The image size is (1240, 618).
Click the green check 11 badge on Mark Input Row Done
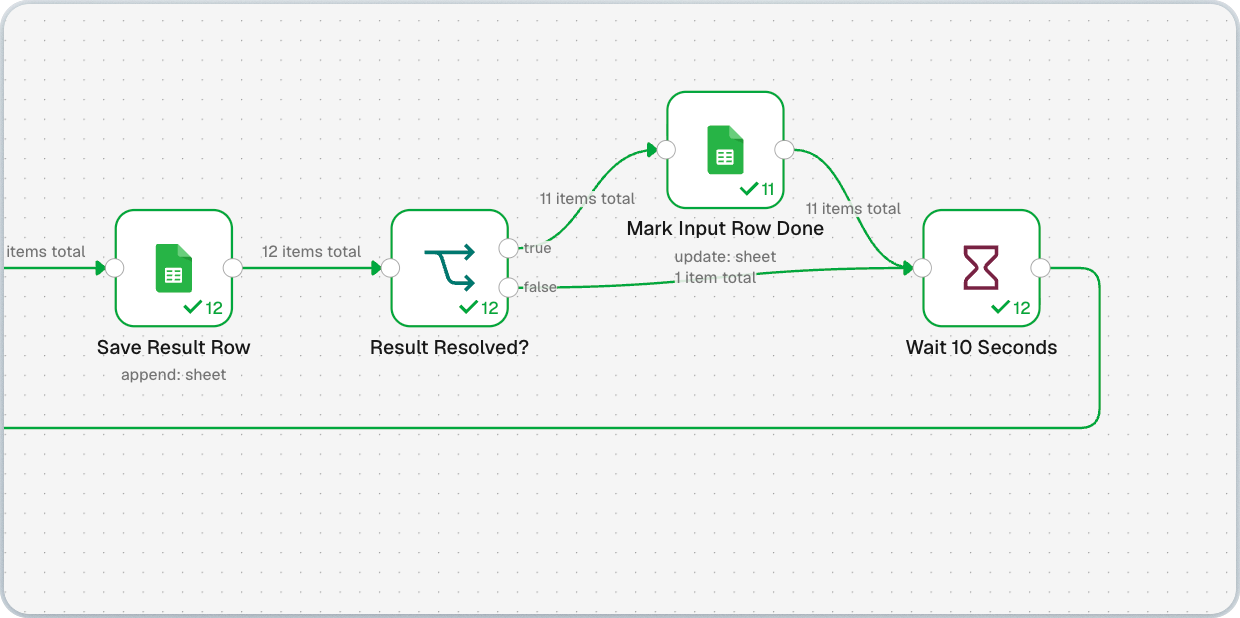pyautogui.click(x=757, y=189)
